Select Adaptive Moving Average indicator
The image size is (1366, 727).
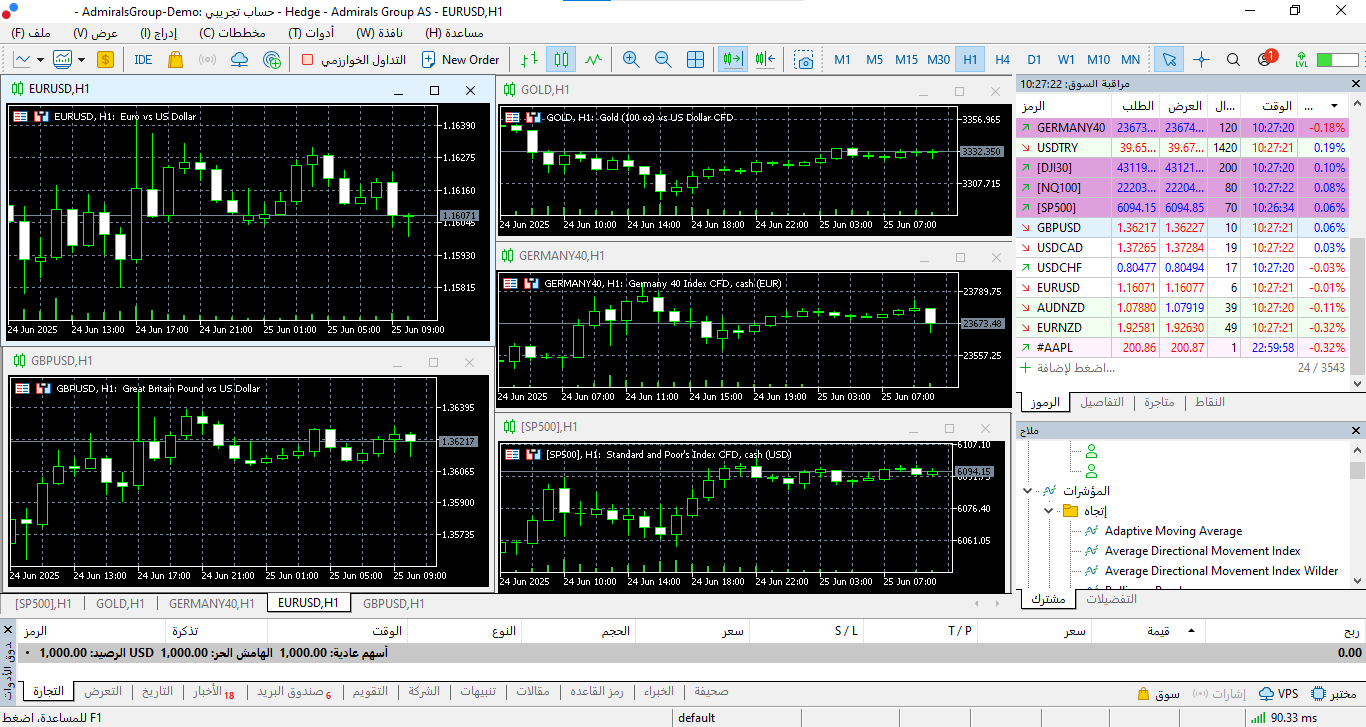point(1173,531)
